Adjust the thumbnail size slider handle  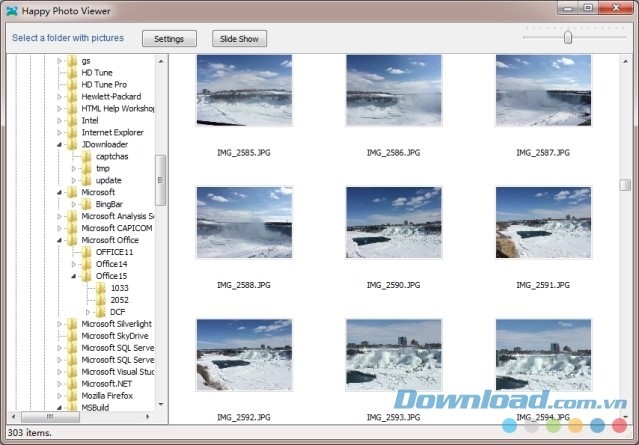point(568,37)
